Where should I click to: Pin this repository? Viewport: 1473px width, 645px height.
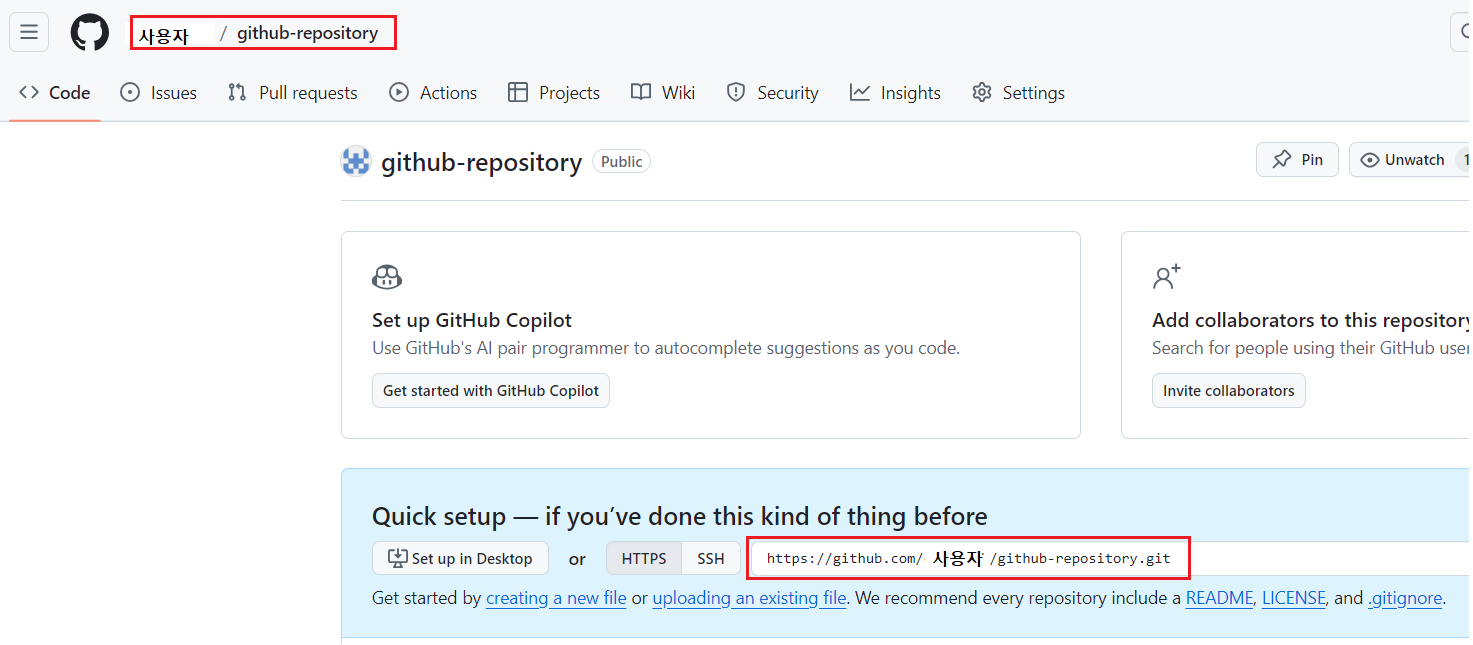[1297, 160]
